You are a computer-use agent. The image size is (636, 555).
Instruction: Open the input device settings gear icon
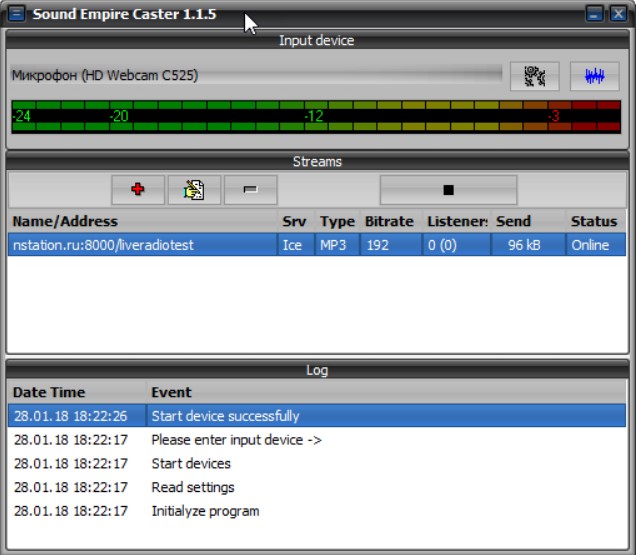534,76
